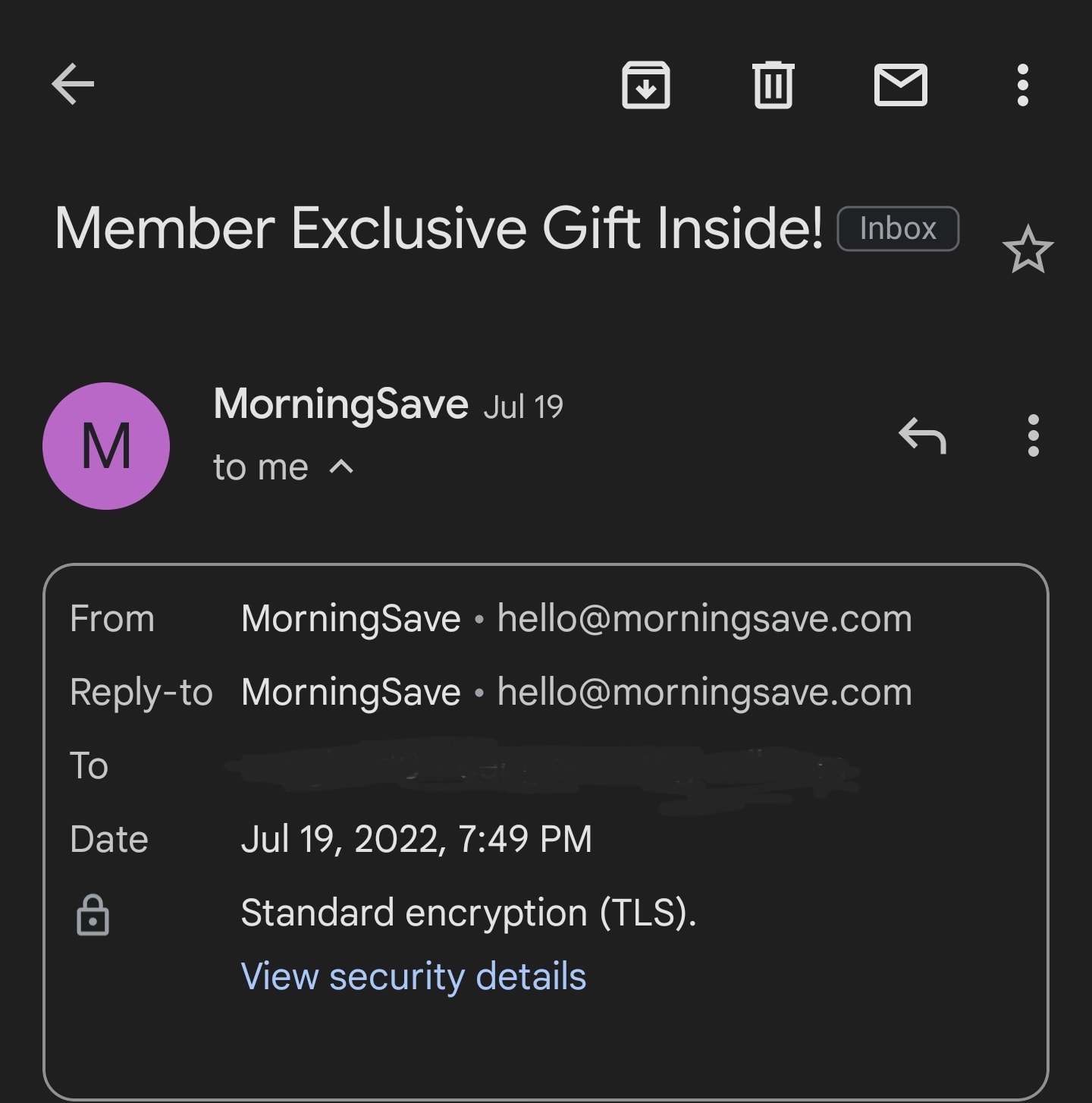The height and width of the screenshot is (1103, 1092).
Task: Select Reply-to address hello@morningsave.com
Action: (x=704, y=693)
